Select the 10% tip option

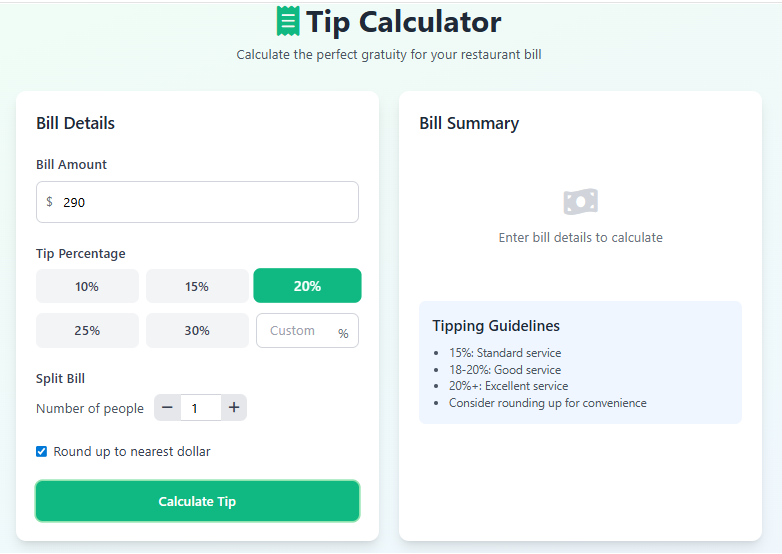coord(87,286)
